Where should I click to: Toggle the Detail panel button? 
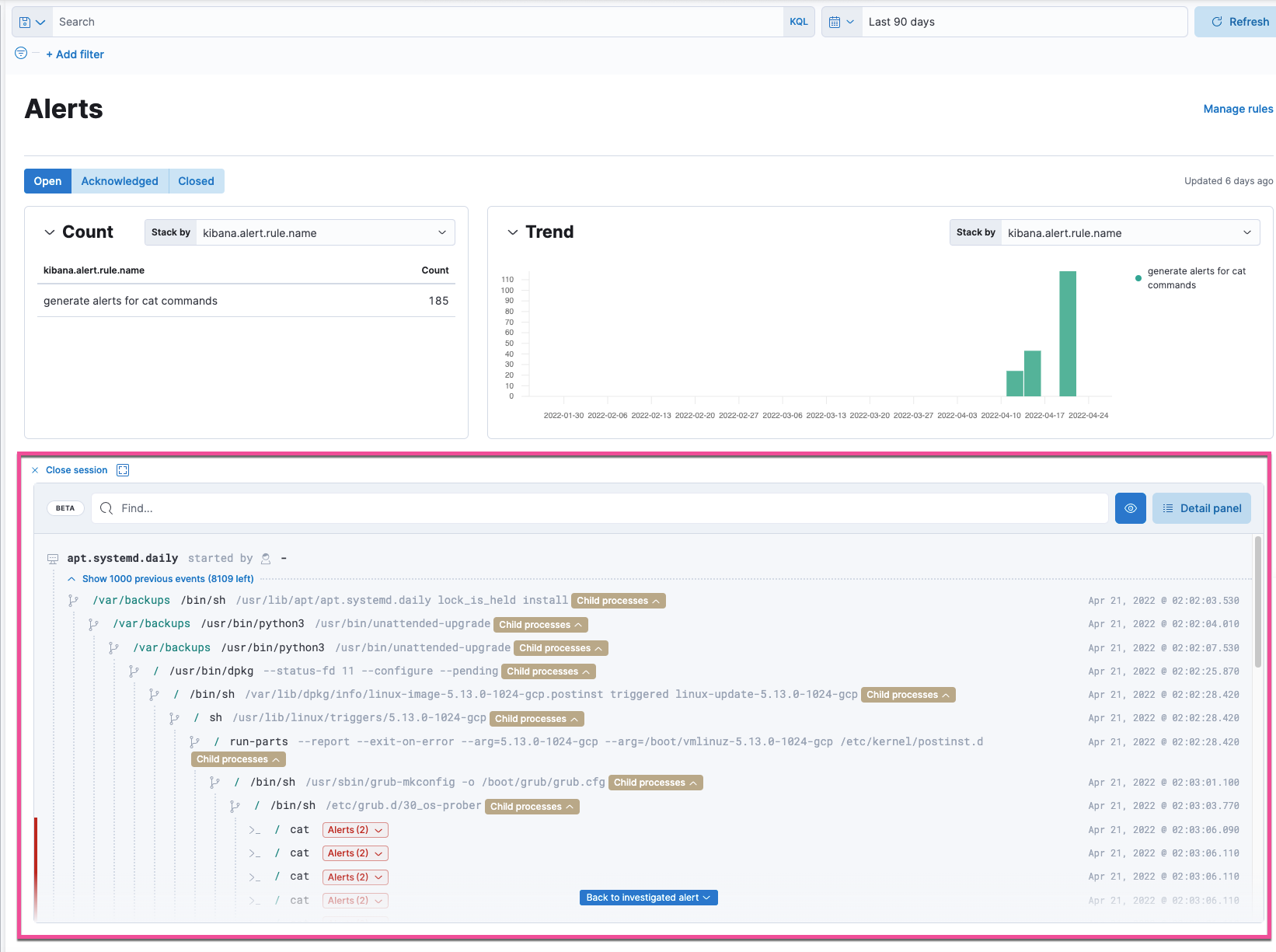(1201, 508)
